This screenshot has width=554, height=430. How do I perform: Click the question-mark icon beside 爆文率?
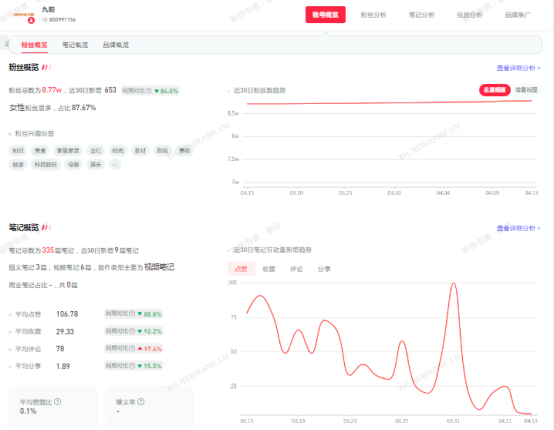tap(141, 402)
